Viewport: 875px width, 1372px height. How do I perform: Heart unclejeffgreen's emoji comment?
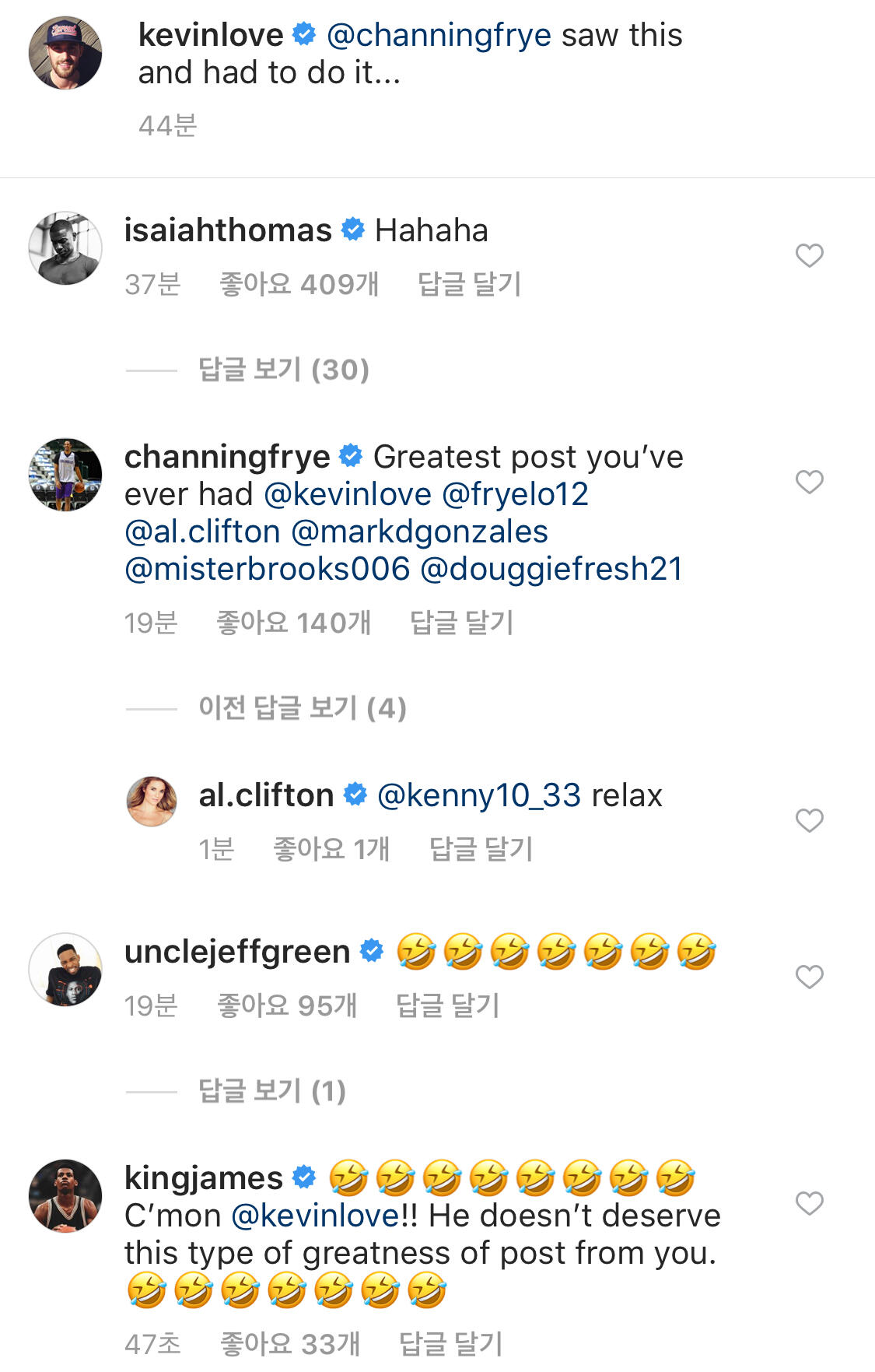point(809,977)
